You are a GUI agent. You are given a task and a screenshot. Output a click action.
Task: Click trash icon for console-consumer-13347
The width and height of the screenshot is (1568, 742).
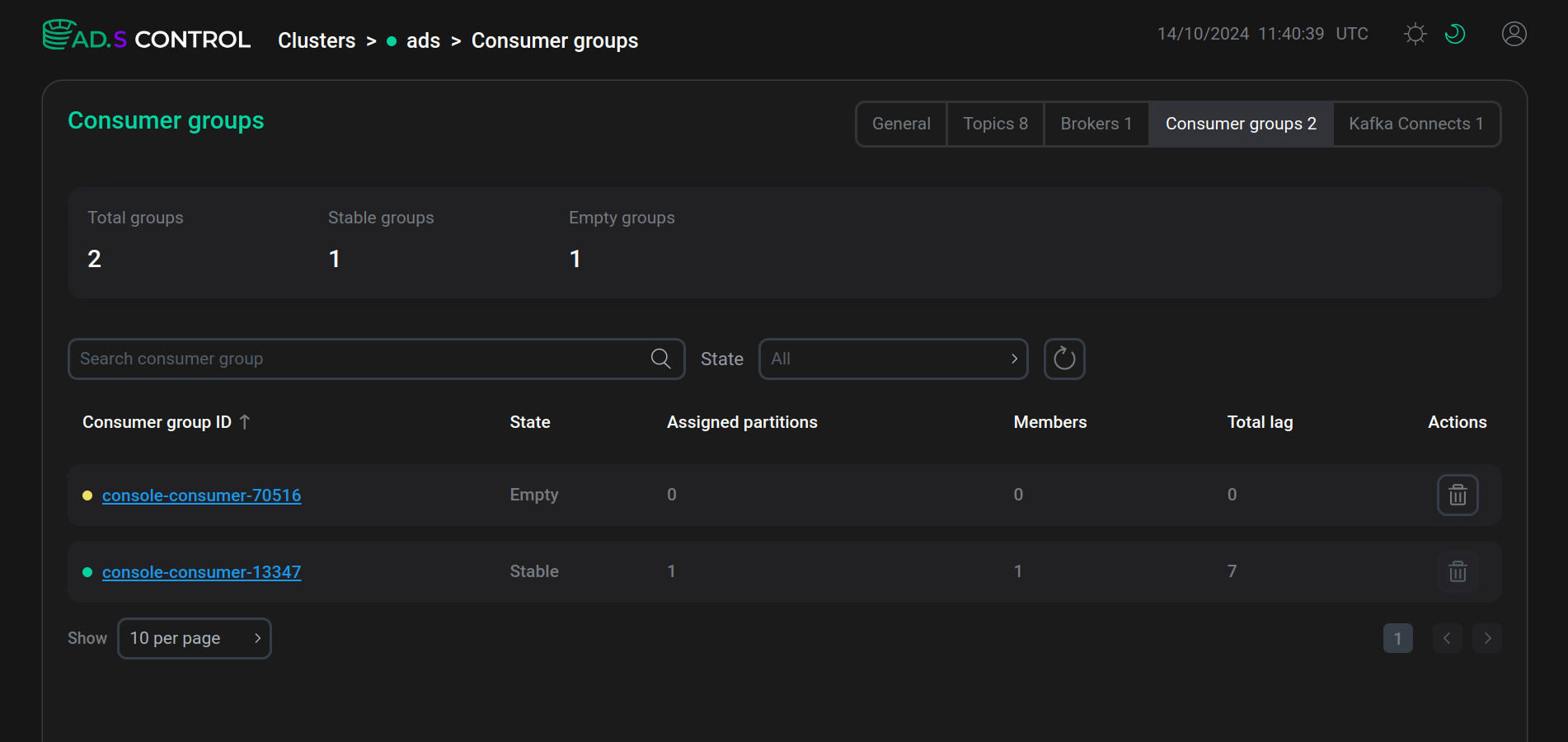1458,571
